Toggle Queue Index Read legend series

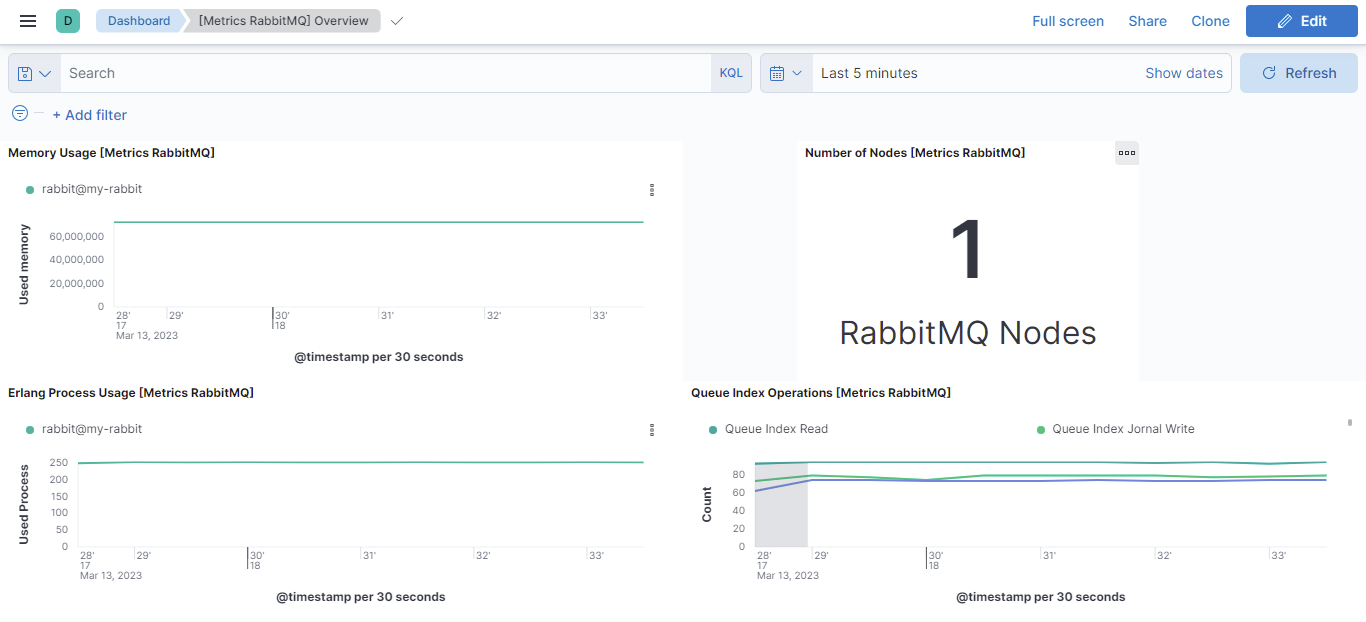pos(768,429)
